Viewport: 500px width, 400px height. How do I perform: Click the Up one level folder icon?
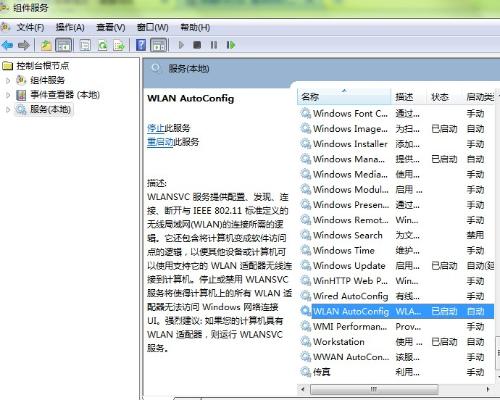[46, 45]
